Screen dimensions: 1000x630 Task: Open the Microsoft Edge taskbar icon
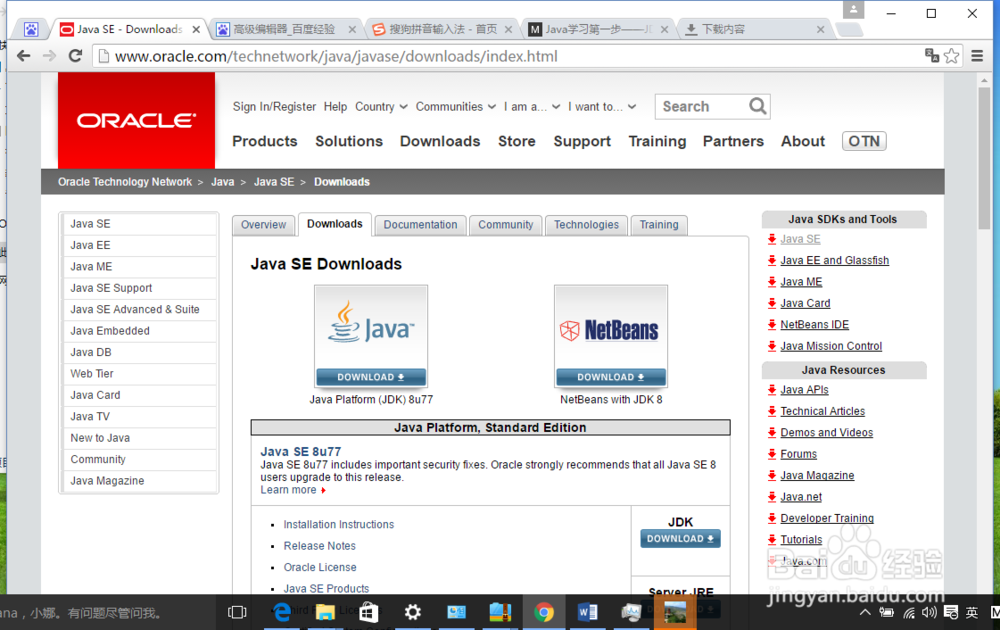pyautogui.click(x=282, y=612)
